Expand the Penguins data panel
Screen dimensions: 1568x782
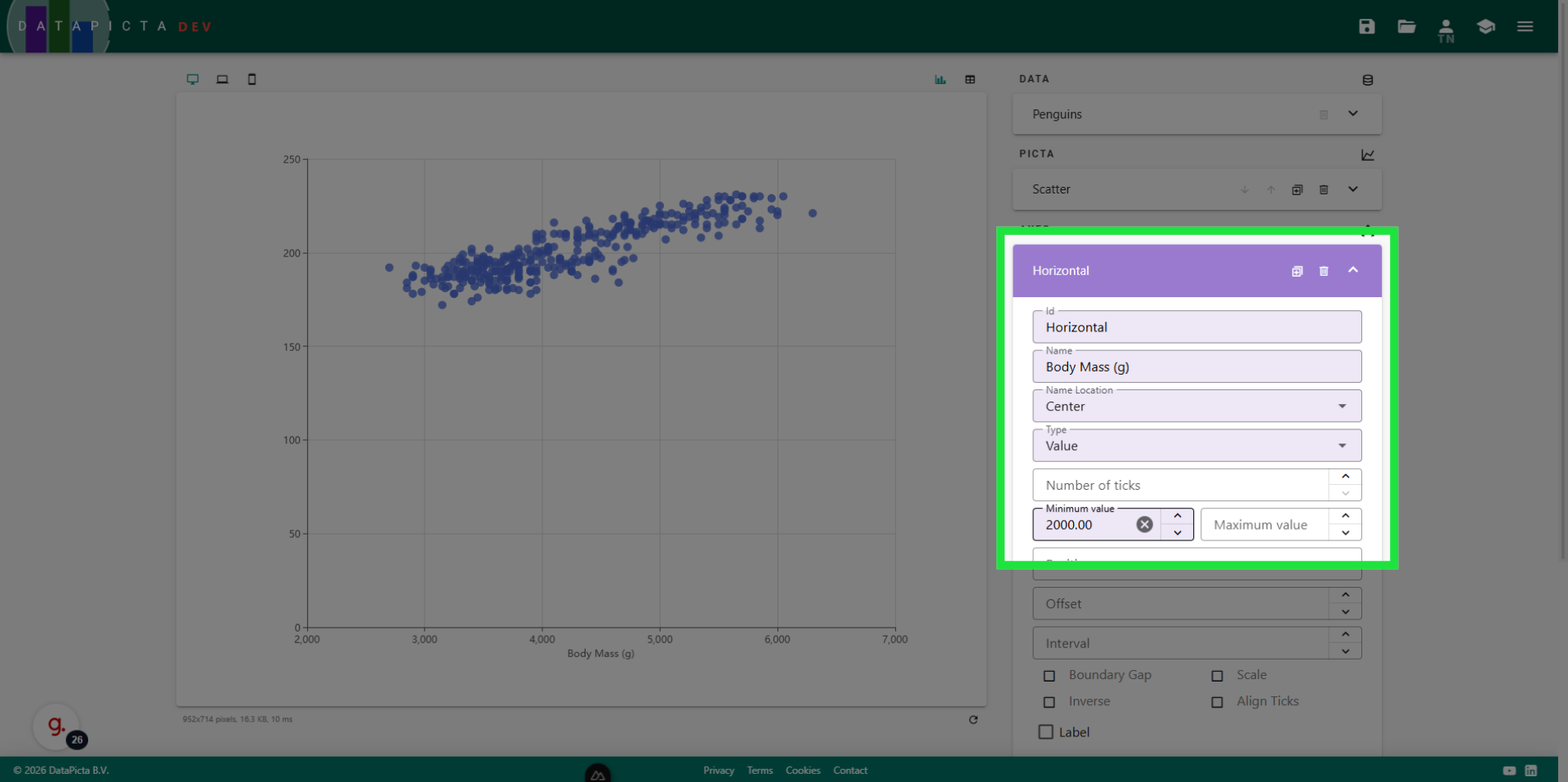(x=1352, y=114)
